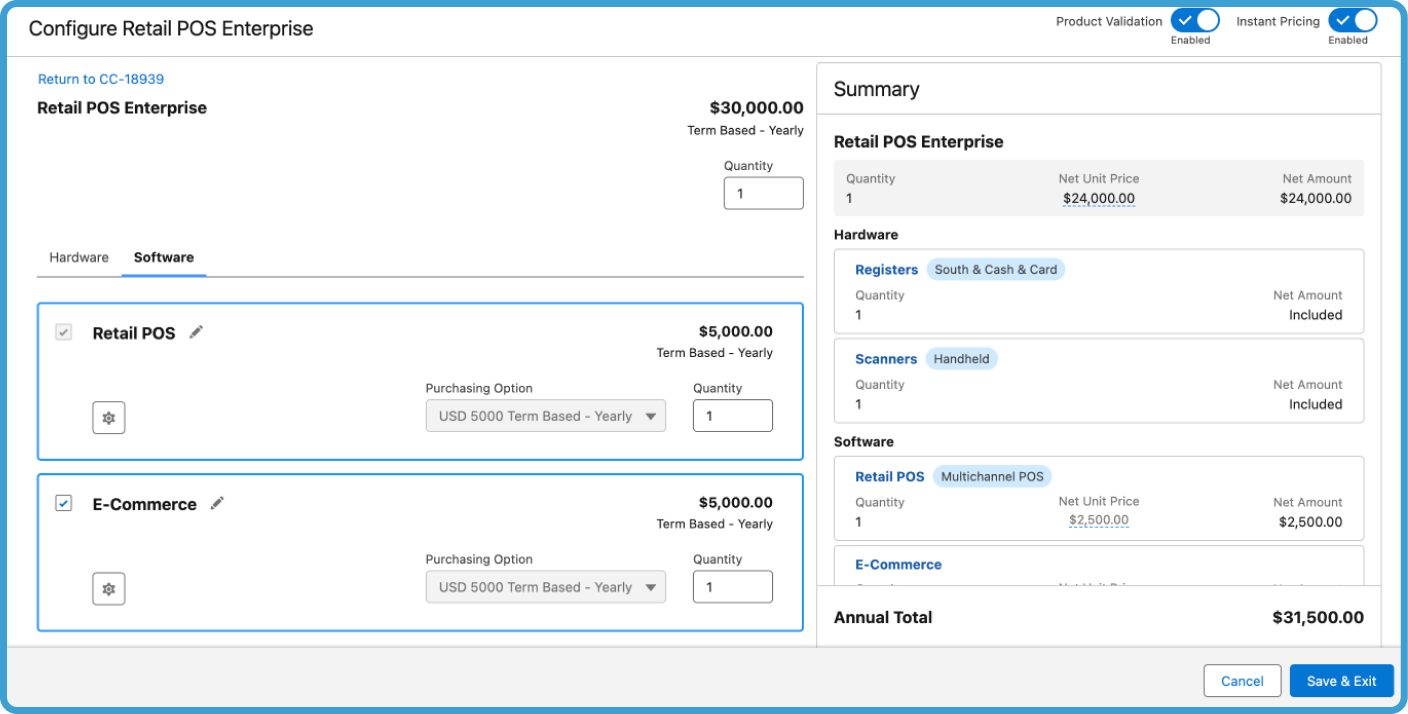
Task: Disable the Product Validation toggle
Action: coord(1194,20)
